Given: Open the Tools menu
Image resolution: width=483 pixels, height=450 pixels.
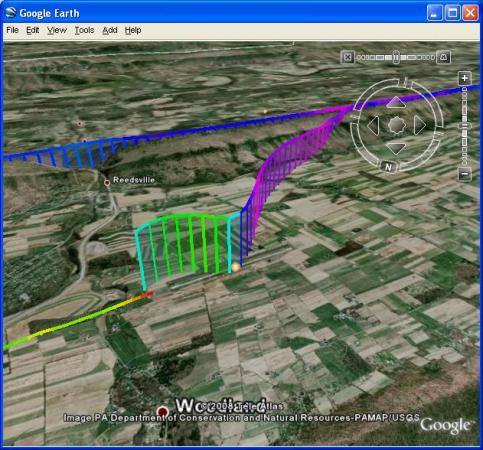Looking at the screenshot, I should pyautogui.click(x=84, y=30).
